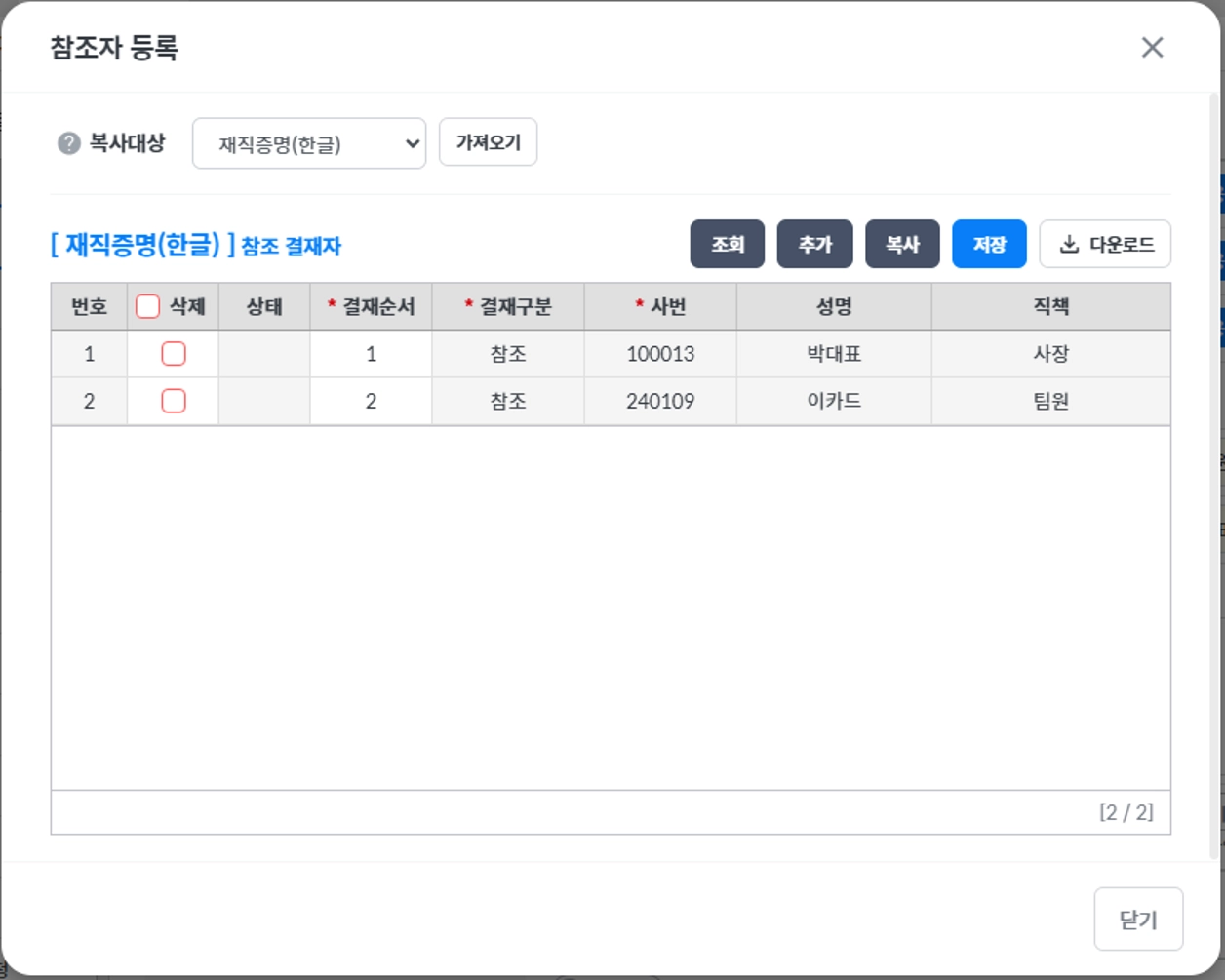Click the 결재구분 column header
This screenshot has height=980, width=1225.
508,306
